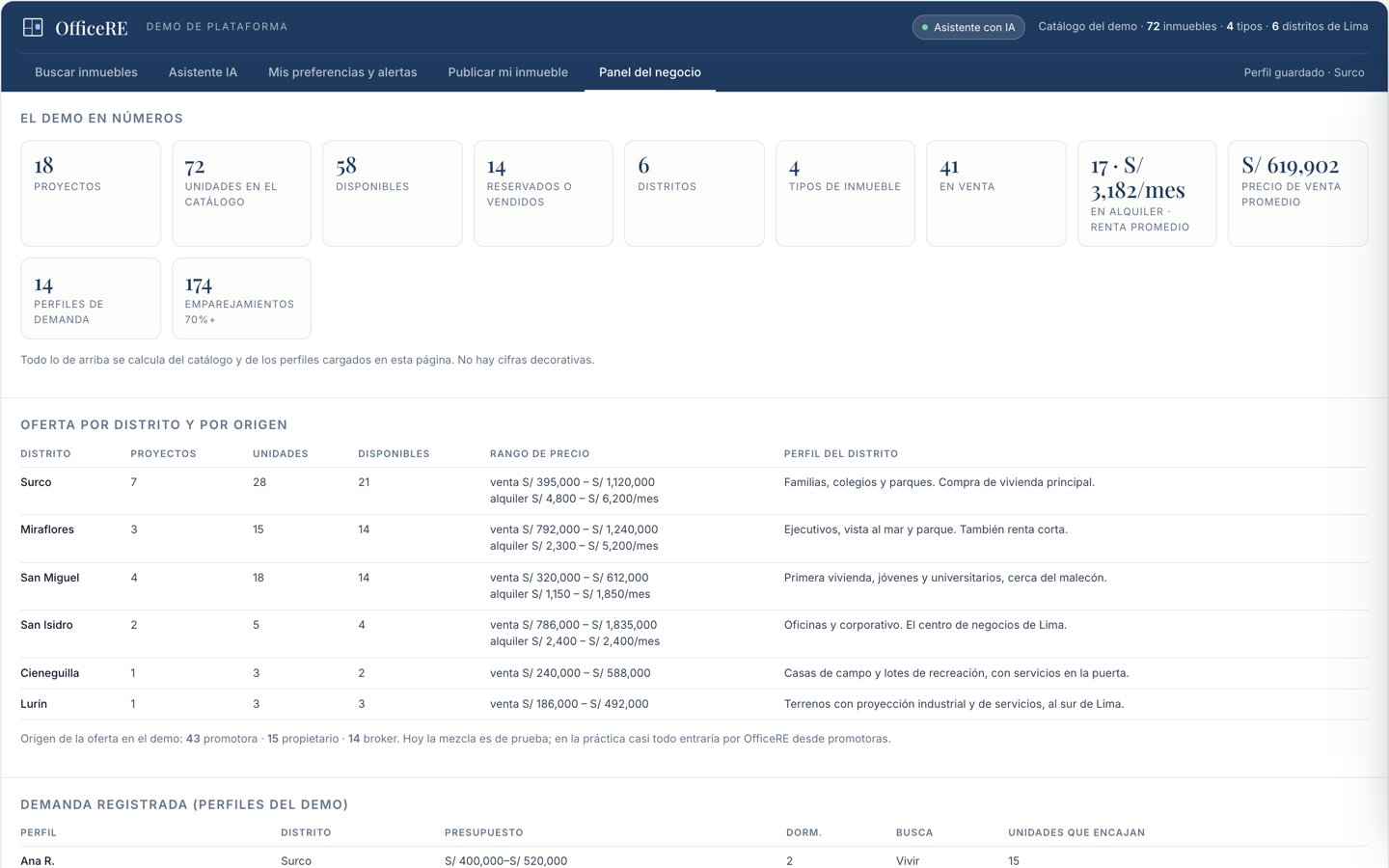
Task: Select the 6 Distritos stat card
Action: click(x=694, y=193)
